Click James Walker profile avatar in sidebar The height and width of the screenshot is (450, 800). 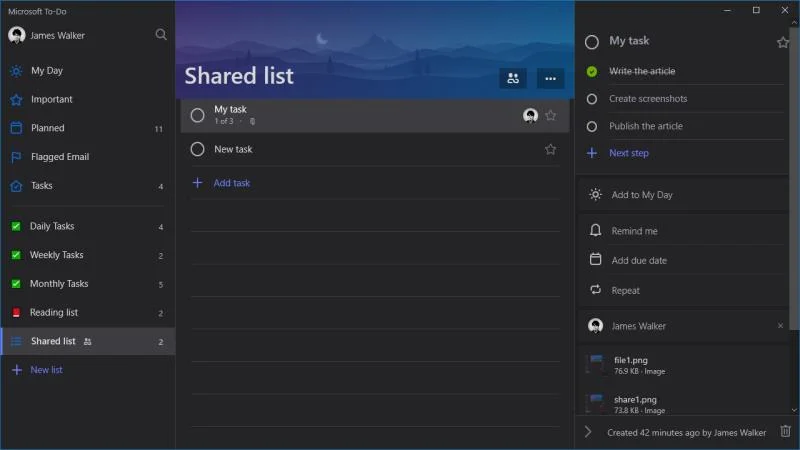(17, 35)
